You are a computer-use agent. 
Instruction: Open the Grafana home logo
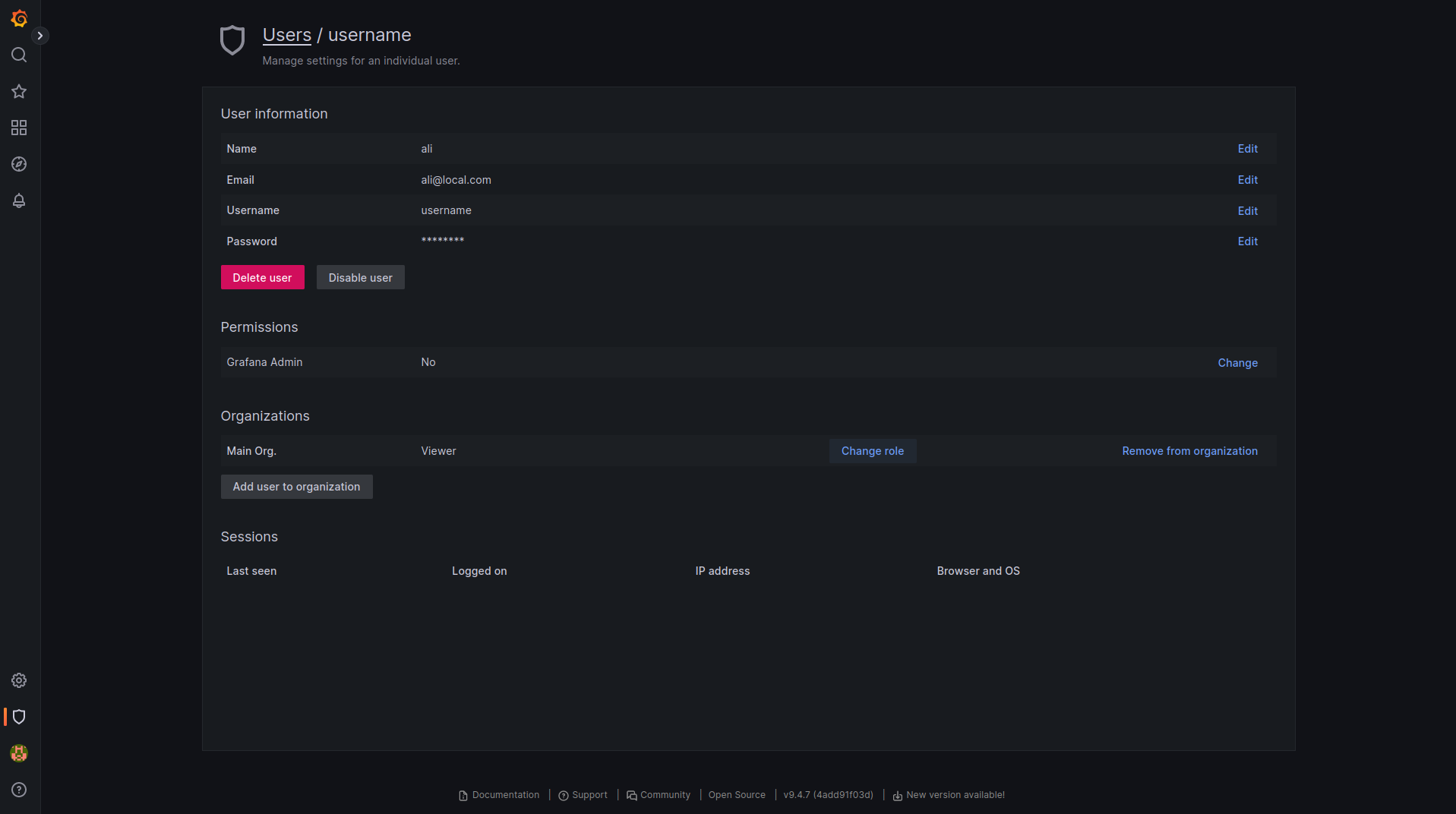(x=19, y=18)
